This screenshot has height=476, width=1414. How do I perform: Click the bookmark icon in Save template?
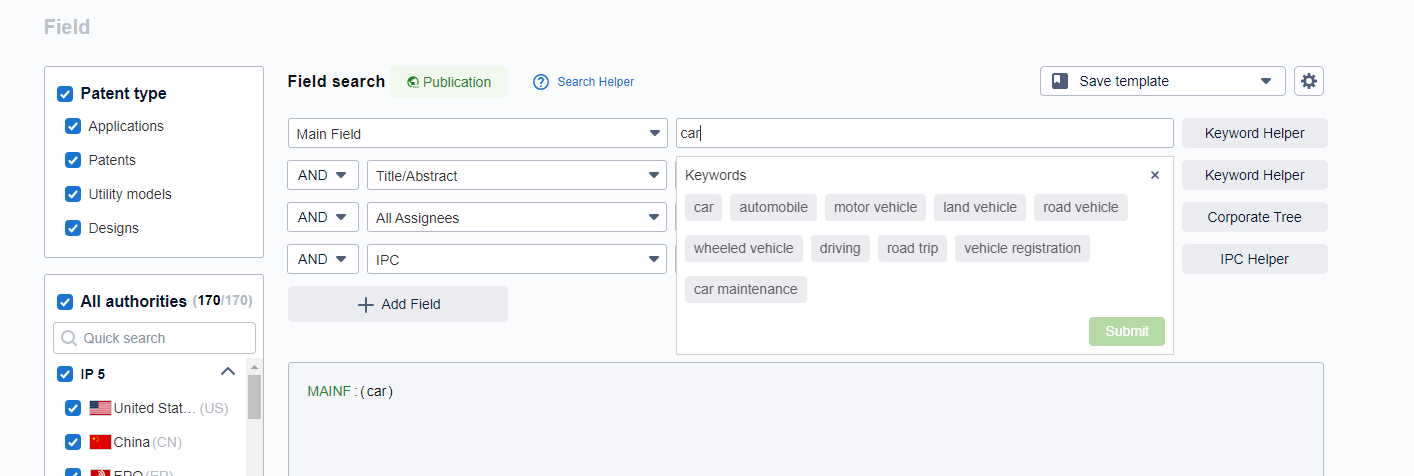click(x=1060, y=81)
